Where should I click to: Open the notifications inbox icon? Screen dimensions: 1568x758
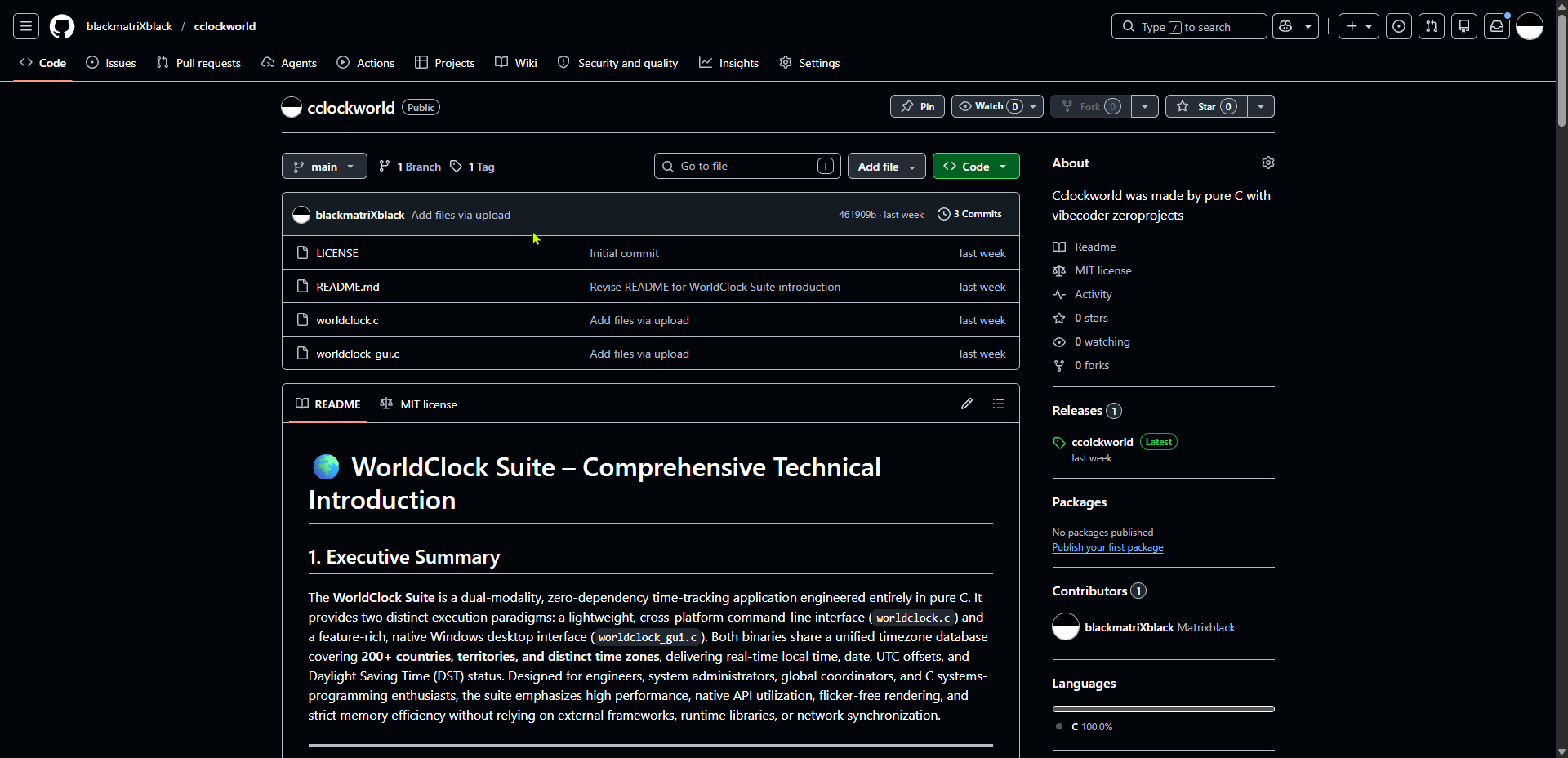pos(1497,26)
